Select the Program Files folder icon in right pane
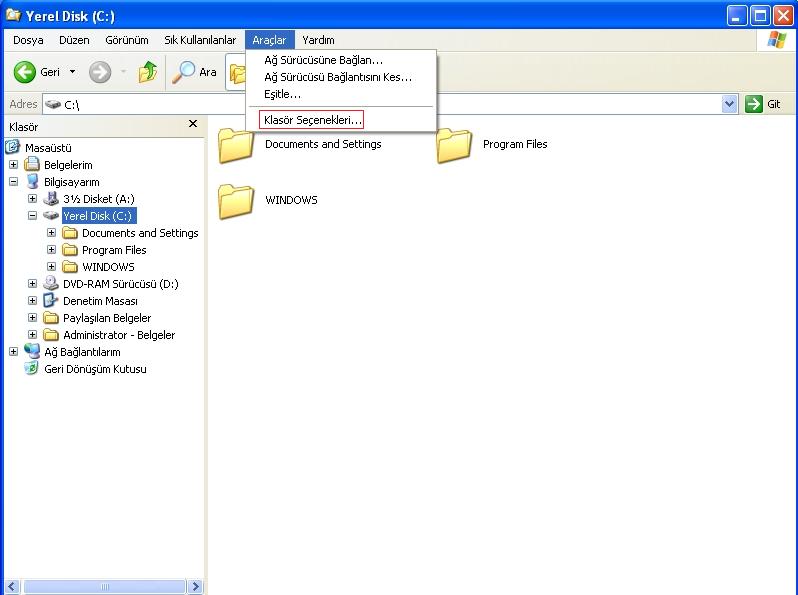798x595 pixels. pos(454,146)
